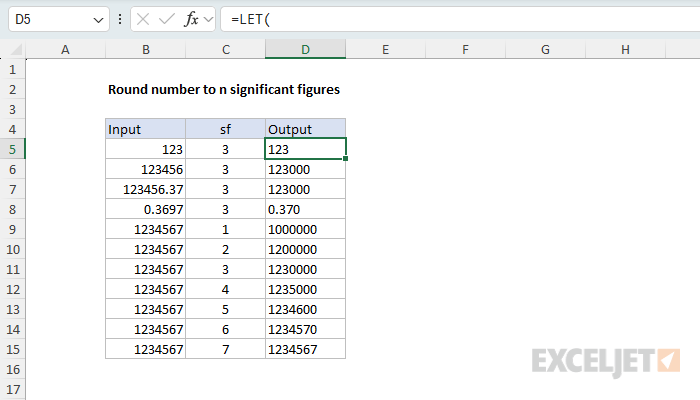The image size is (700, 400).
Task: Select column G header
Action: [545, 50]
